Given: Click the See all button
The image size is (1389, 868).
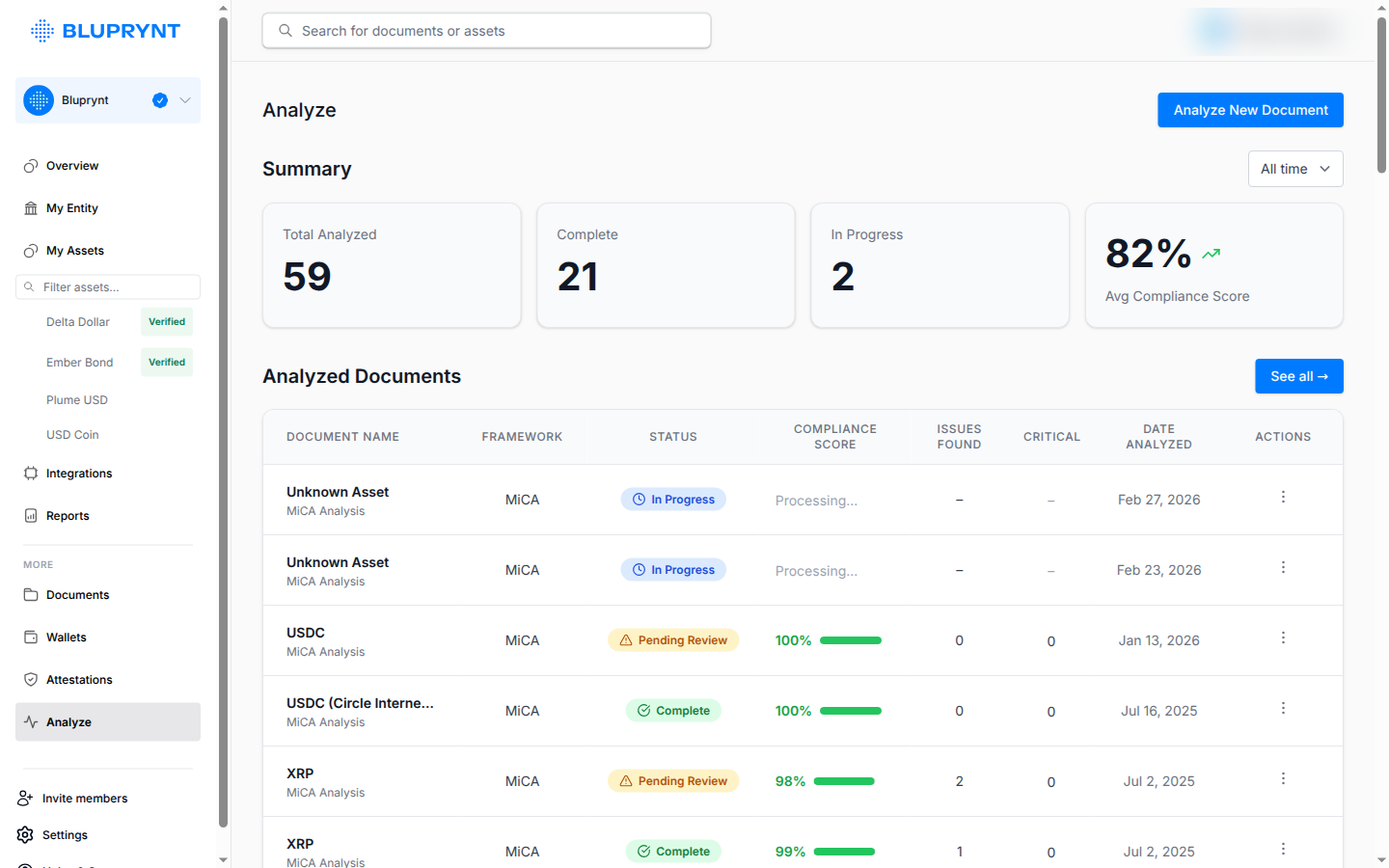Looking at the screenshot, I should 1299,376.
